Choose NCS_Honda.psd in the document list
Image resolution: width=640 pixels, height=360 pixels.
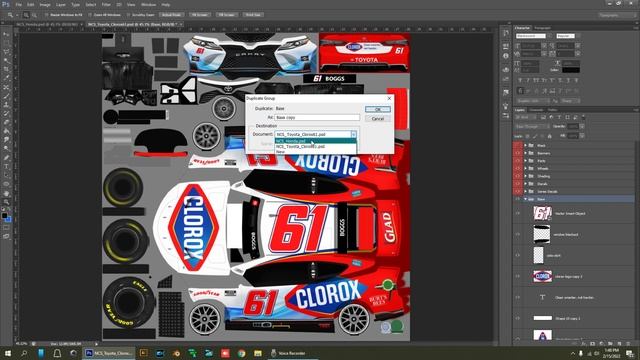315,141
